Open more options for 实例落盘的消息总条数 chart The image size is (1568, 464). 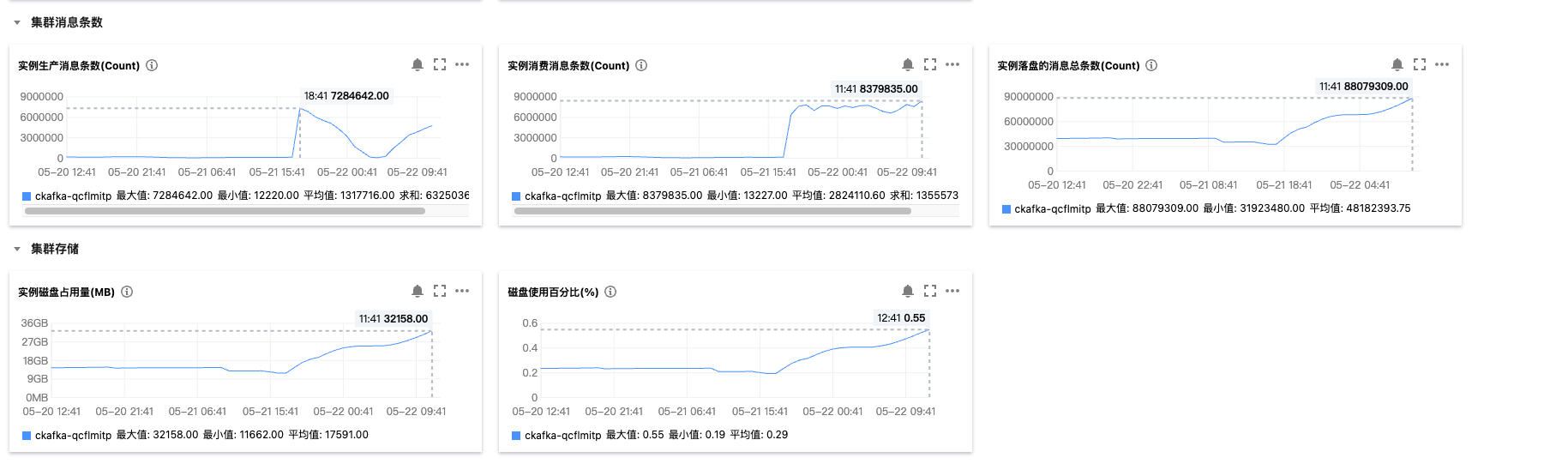tap(1442, 64)
